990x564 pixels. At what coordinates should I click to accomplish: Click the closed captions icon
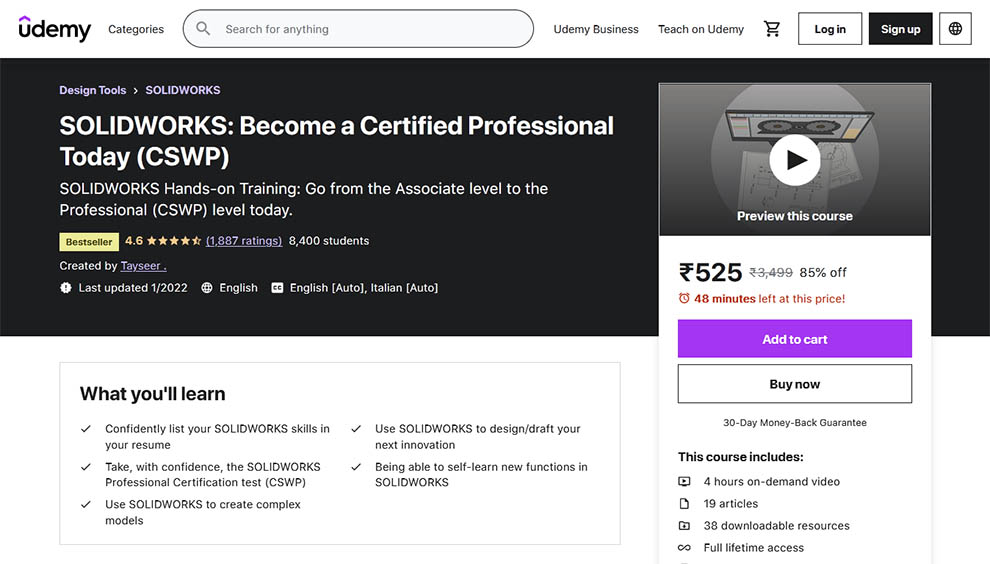click(277, 288)
